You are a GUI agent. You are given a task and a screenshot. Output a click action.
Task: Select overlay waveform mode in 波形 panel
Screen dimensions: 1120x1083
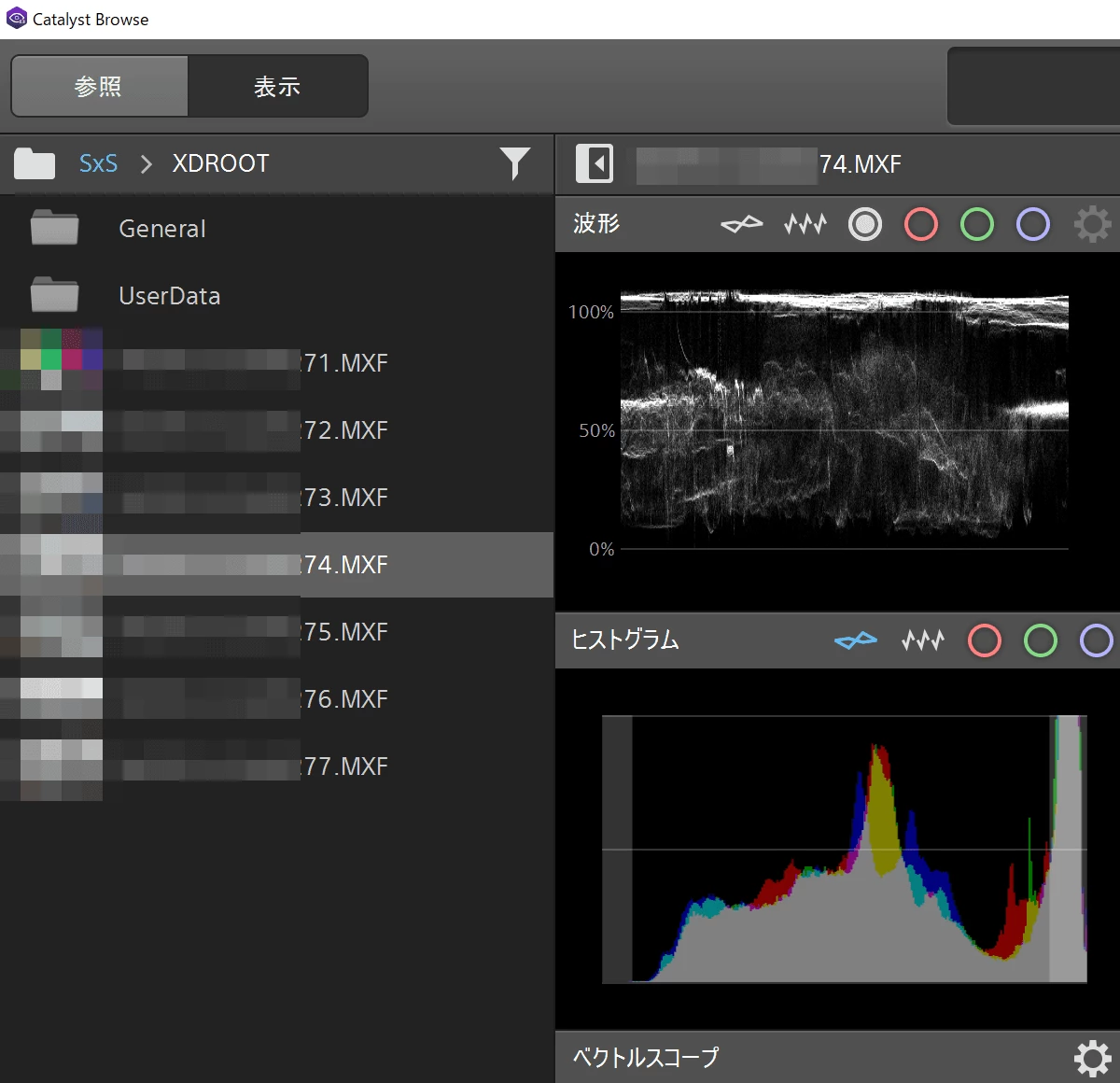742,224
